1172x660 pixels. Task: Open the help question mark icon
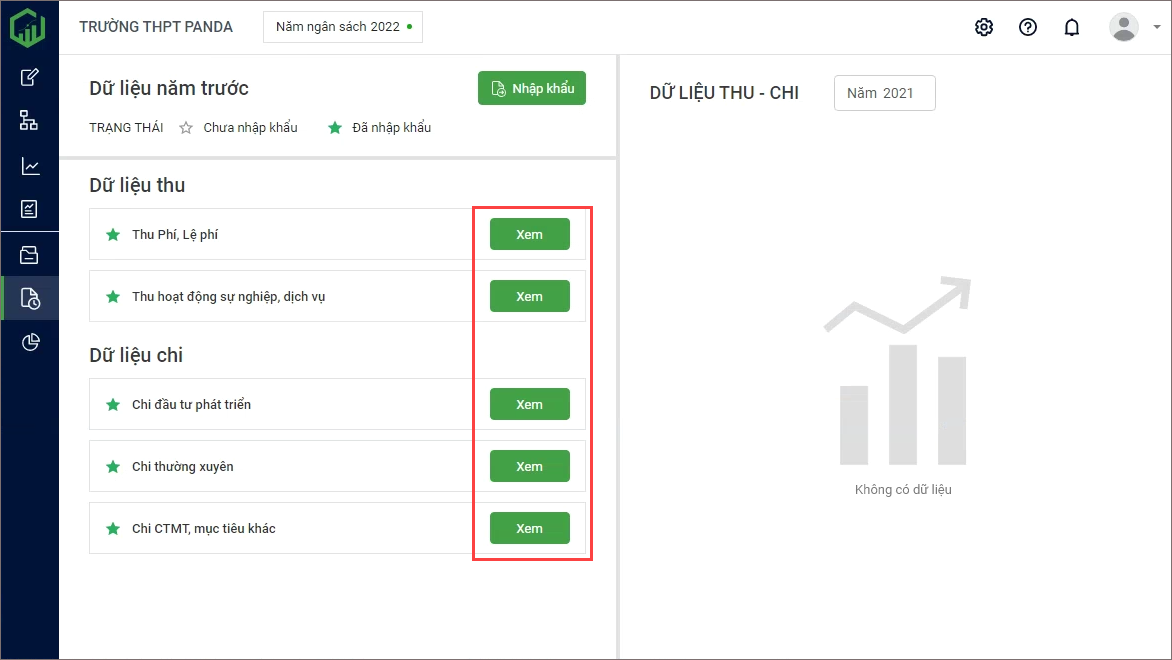tap(1028, 27)
